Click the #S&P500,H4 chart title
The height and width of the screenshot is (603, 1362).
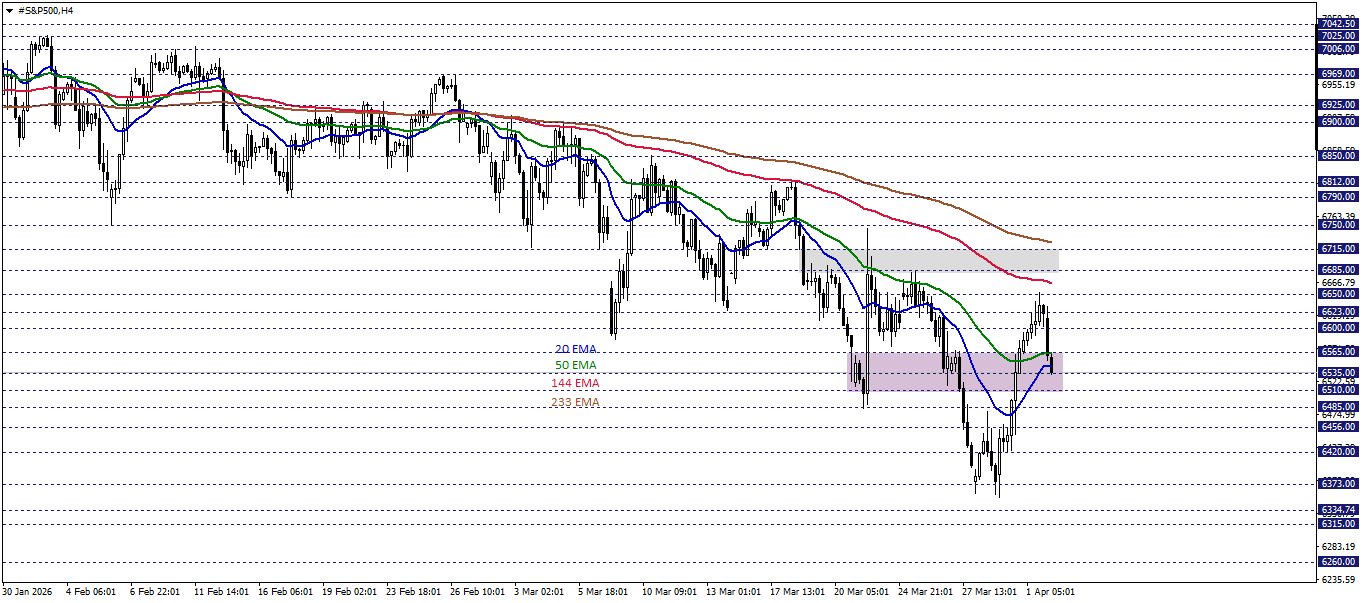pyautogui.click(x=45, y=10)
